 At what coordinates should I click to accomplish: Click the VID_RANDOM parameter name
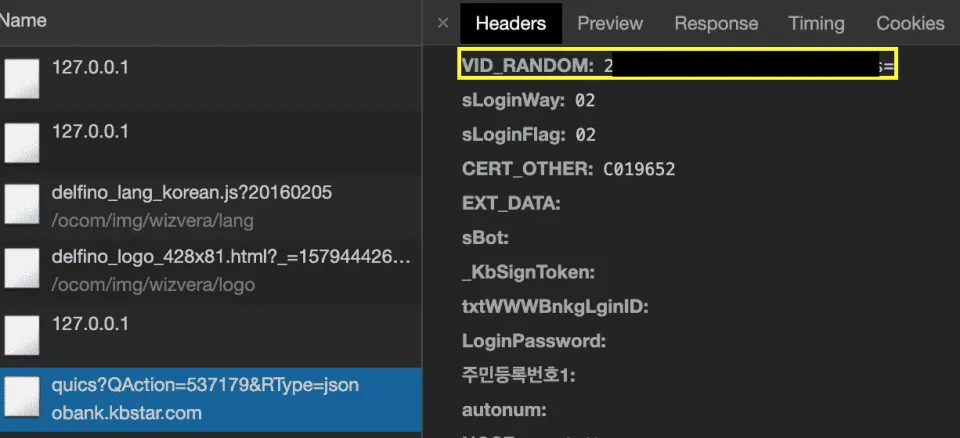pos(528,66)
